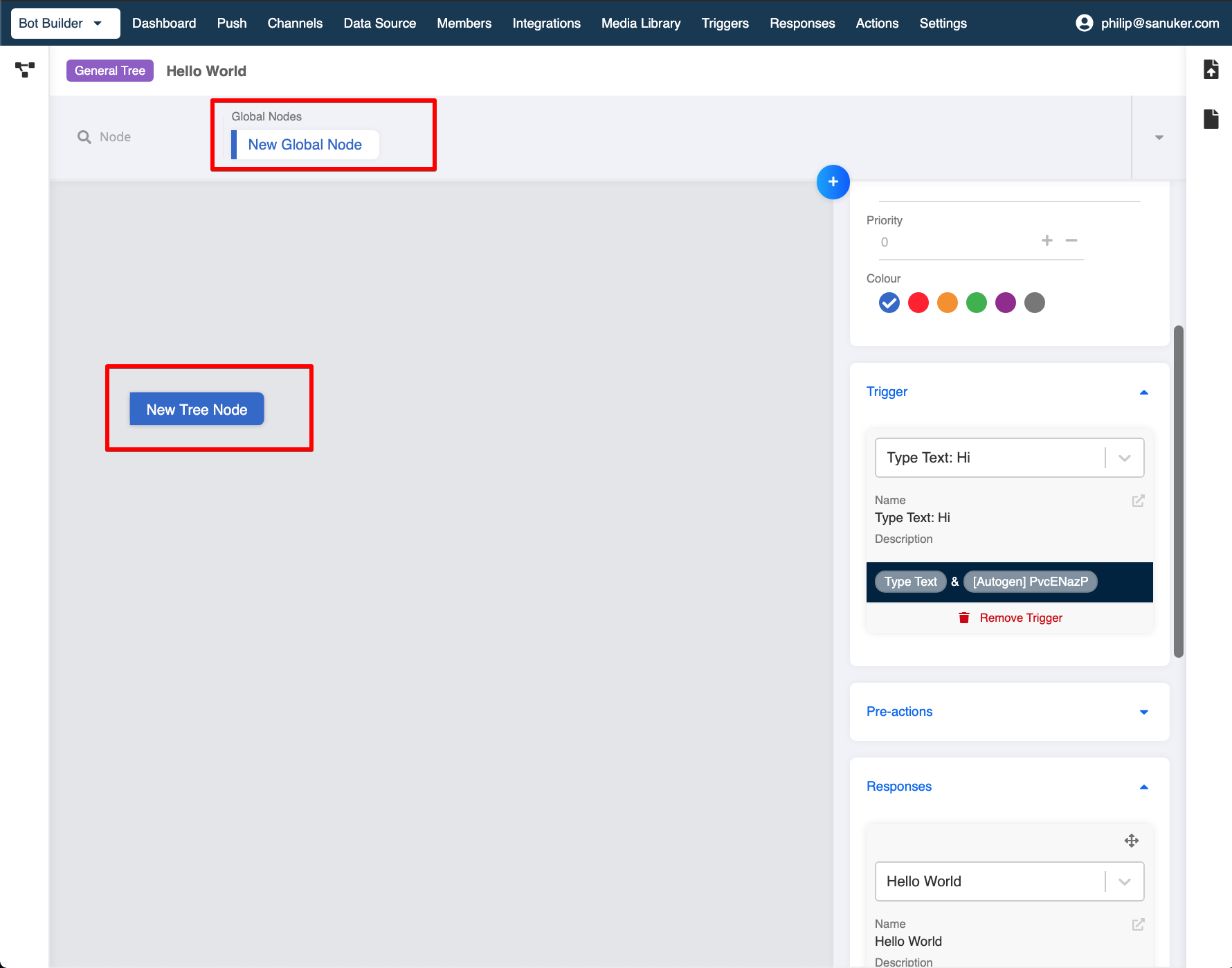Open Type Text: Hi trigger external link icon

pyautogui.click(x=1138, y=501)
